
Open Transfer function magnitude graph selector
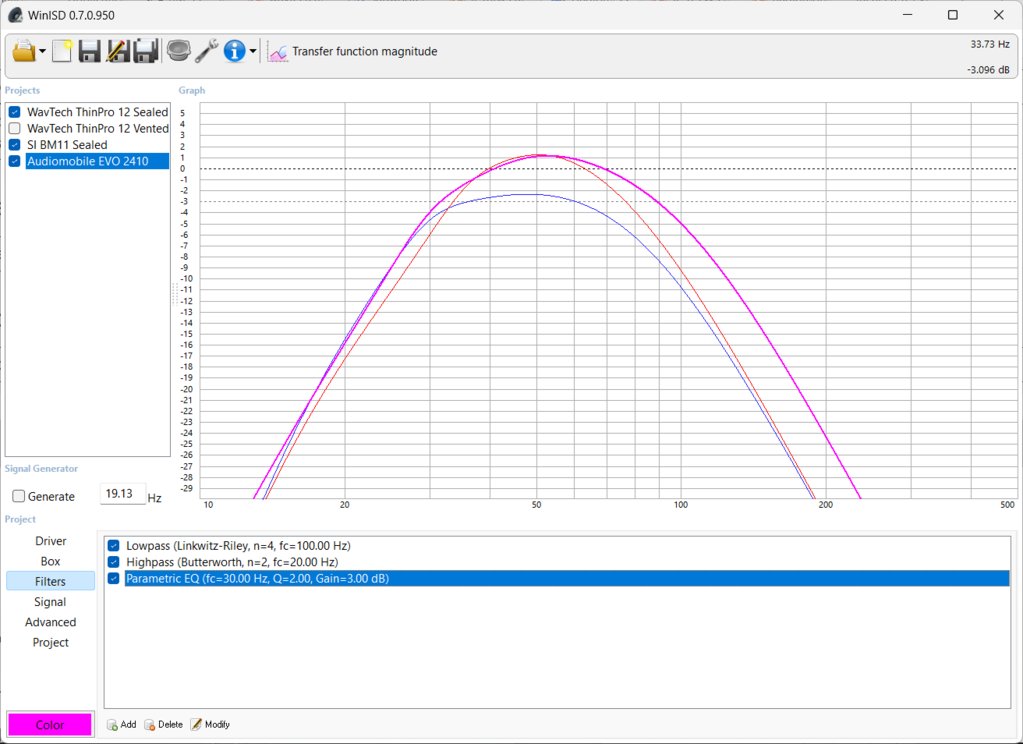[x=364, y=52]
